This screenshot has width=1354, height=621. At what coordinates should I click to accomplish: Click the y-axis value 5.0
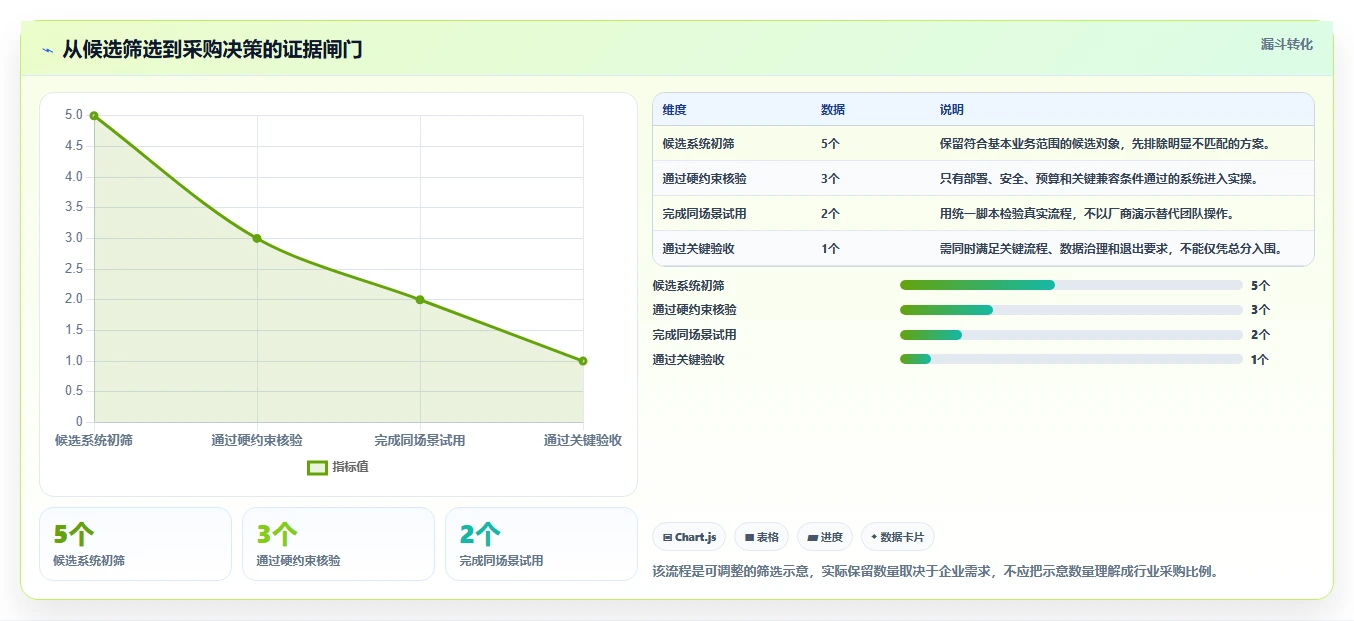coord(74,115)
